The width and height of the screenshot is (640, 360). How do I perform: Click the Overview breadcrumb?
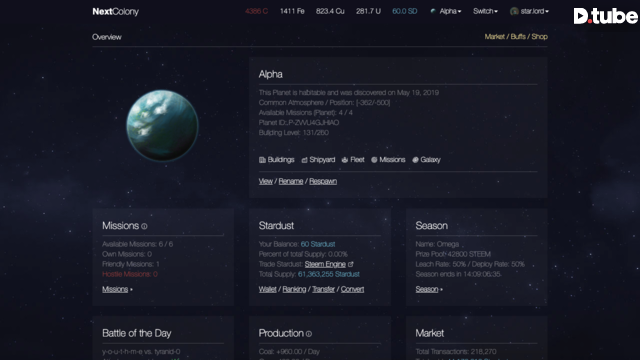tap(107, 37)
